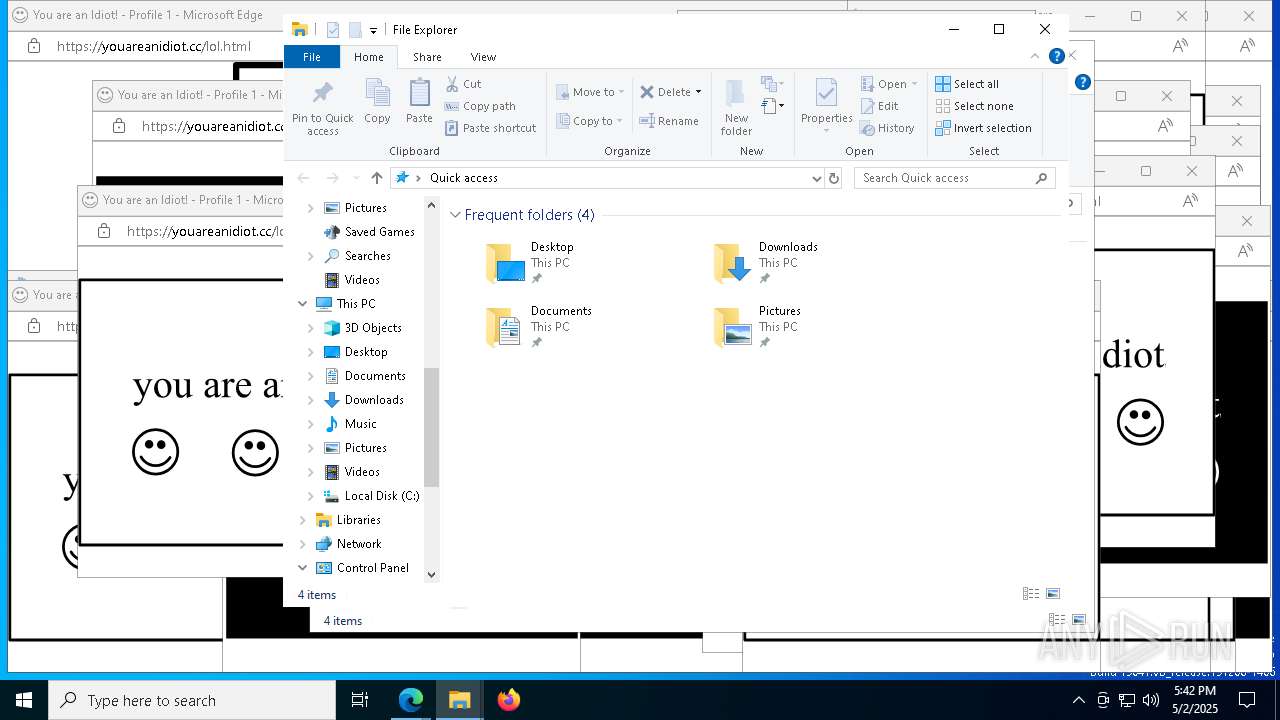Select Network in navigation pane
This screenshot has height=720, width=1280.
pyautogui.click(x=358, y=544)
